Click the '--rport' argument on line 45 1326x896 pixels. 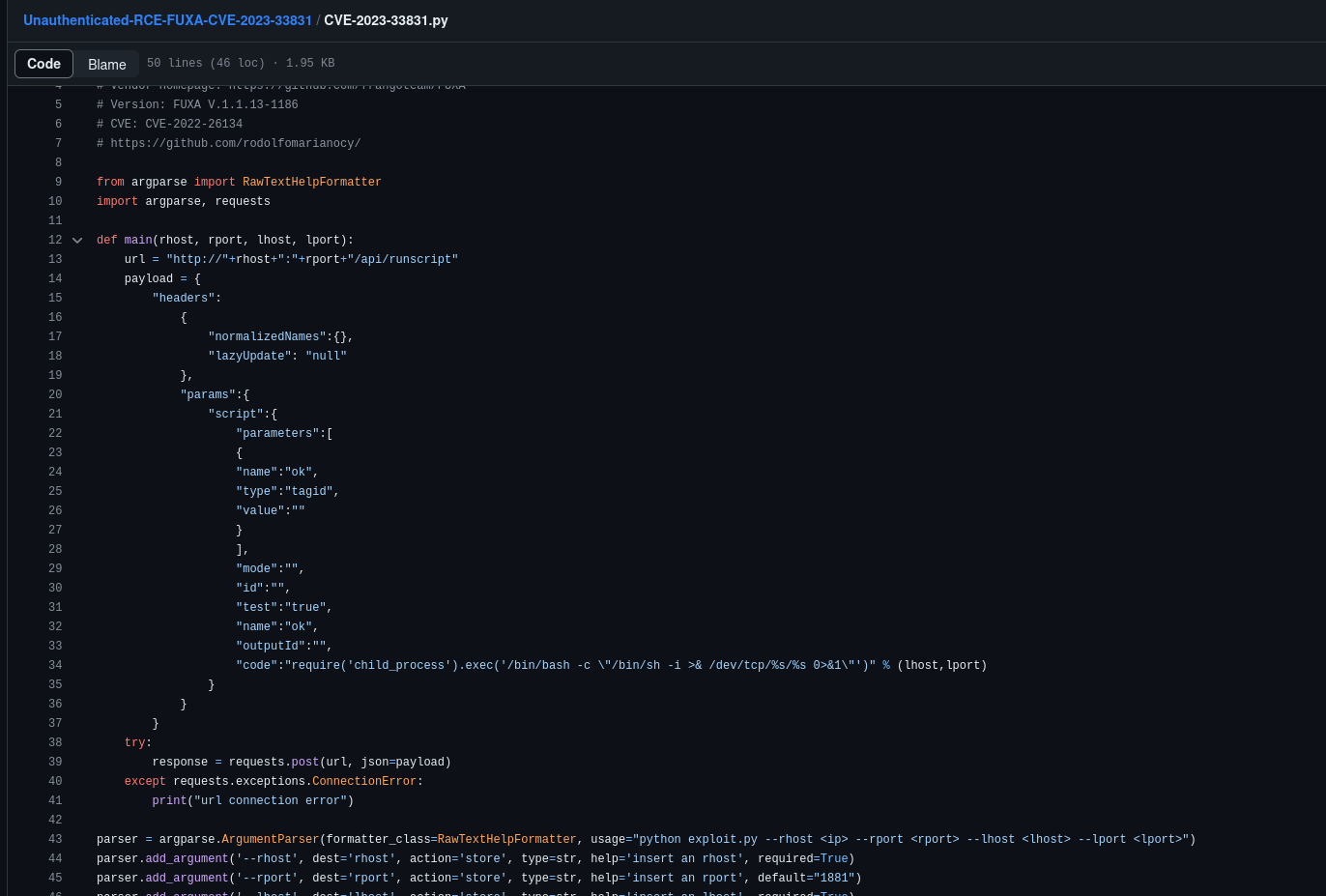point(267,878)
